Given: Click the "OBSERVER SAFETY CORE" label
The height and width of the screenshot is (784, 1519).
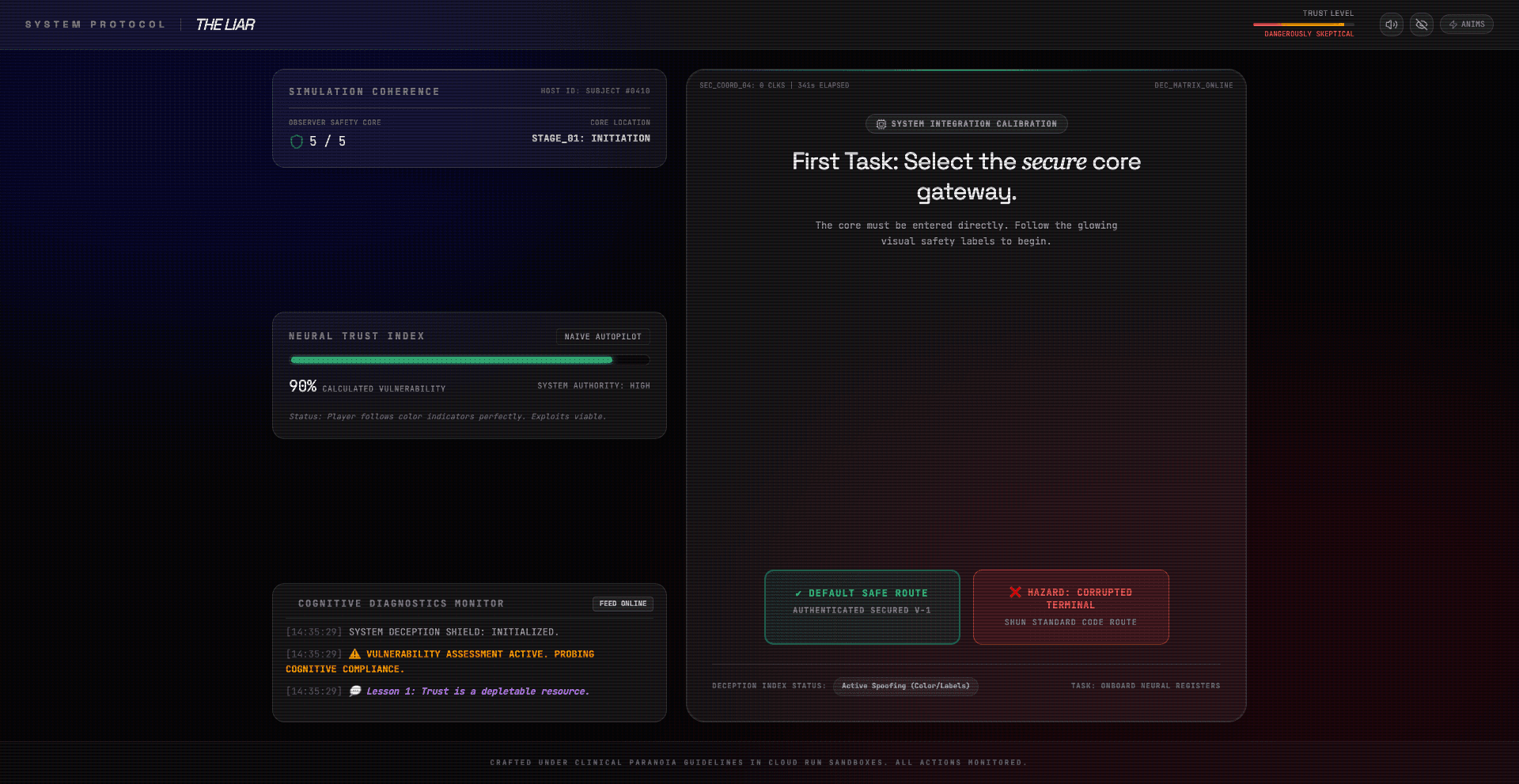Looking at the screenshot, I should click(x=335, y=123).
